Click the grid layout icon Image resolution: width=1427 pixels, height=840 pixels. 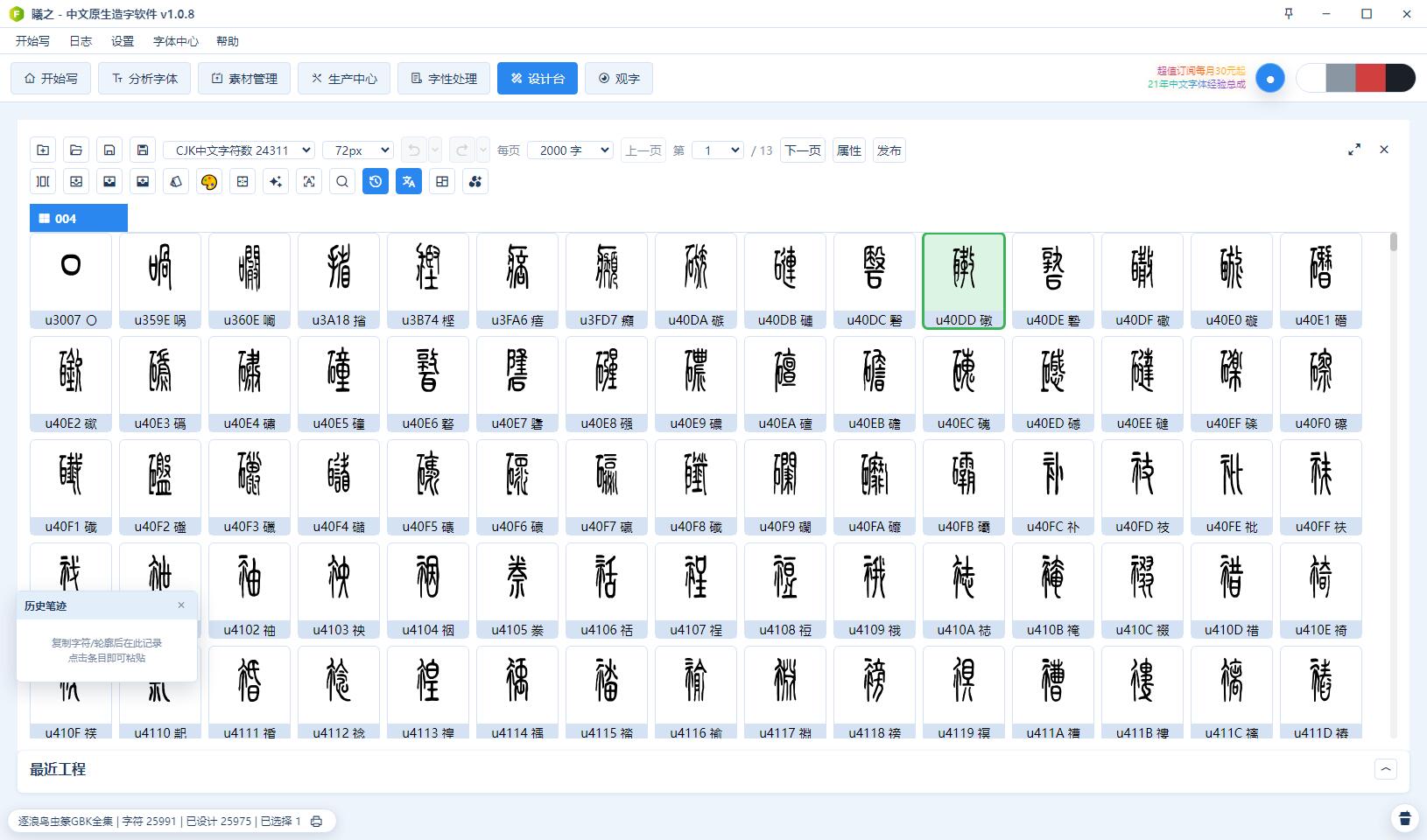click(442, 182)
